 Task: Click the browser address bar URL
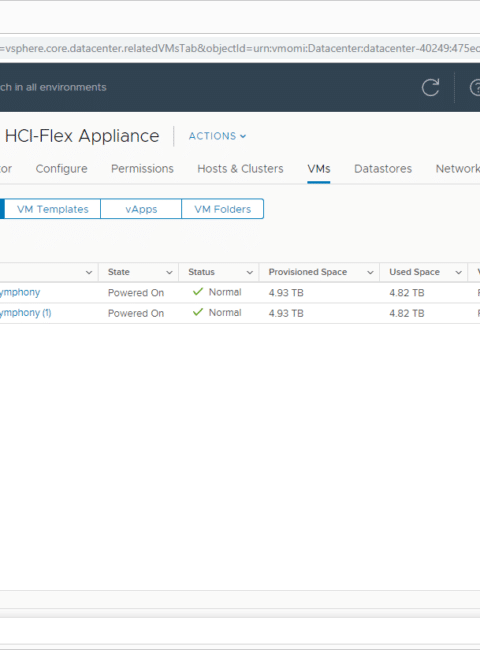pyautogui.click(x=240, y=49)
